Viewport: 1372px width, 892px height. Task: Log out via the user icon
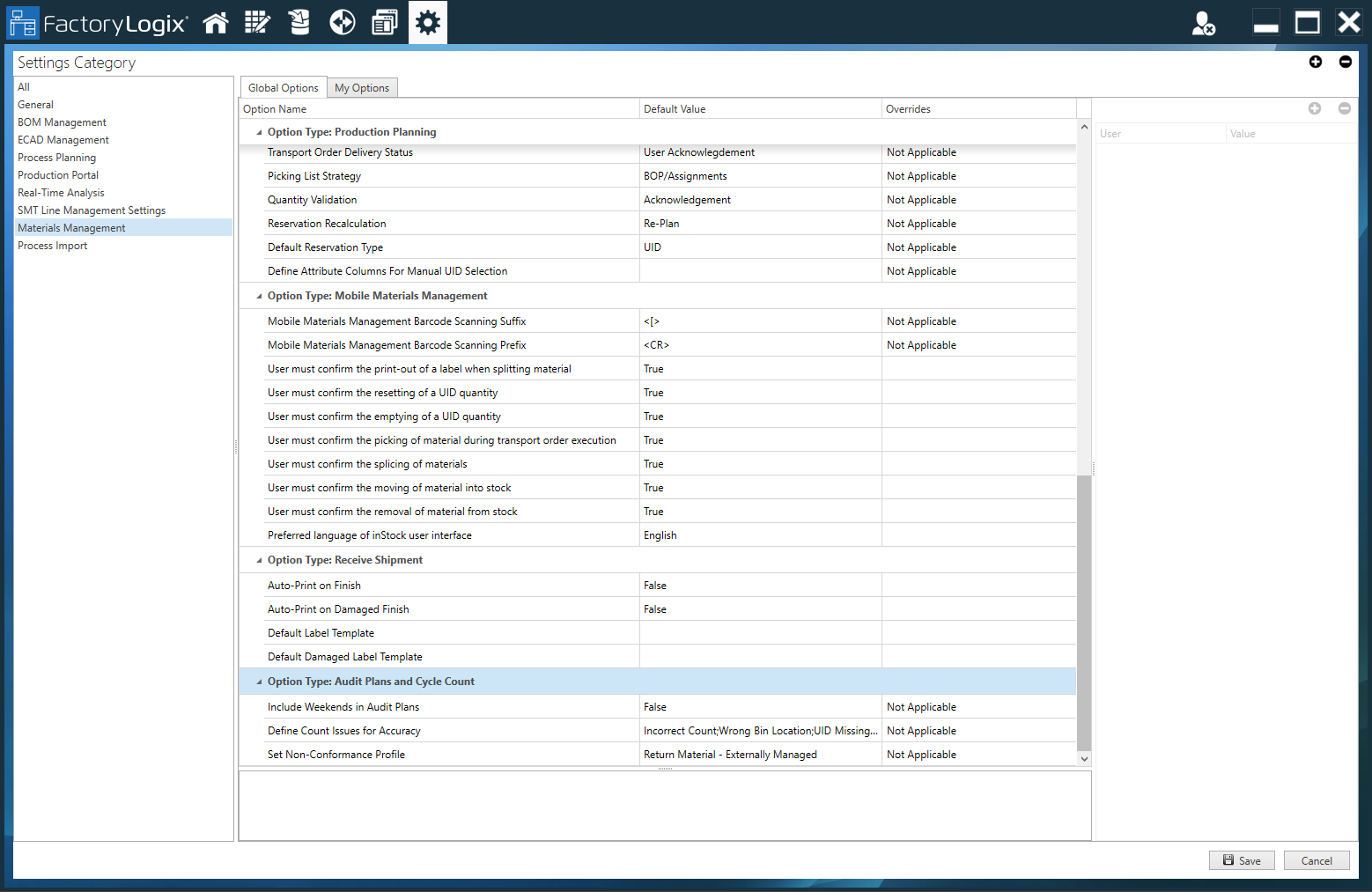[1204, 24]
